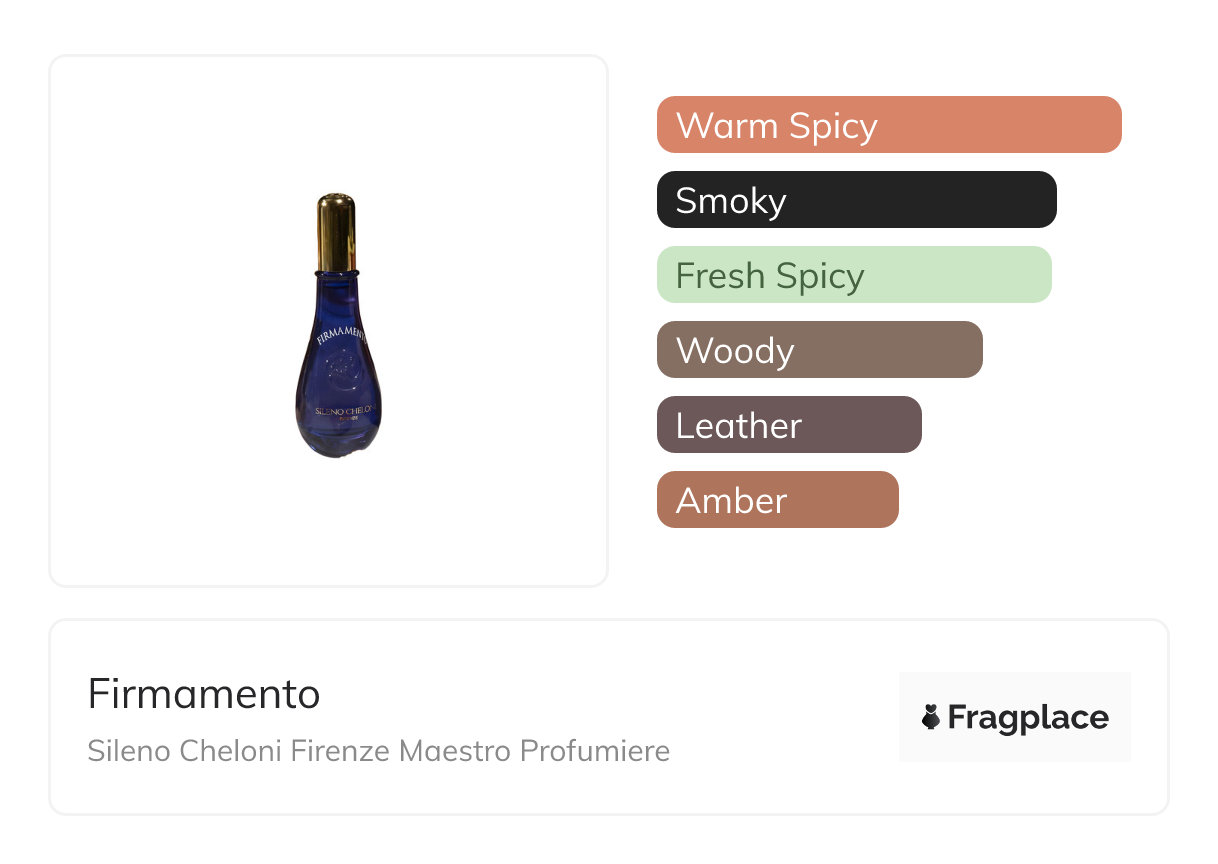Click the Leather accord bar

coord(789,425)
